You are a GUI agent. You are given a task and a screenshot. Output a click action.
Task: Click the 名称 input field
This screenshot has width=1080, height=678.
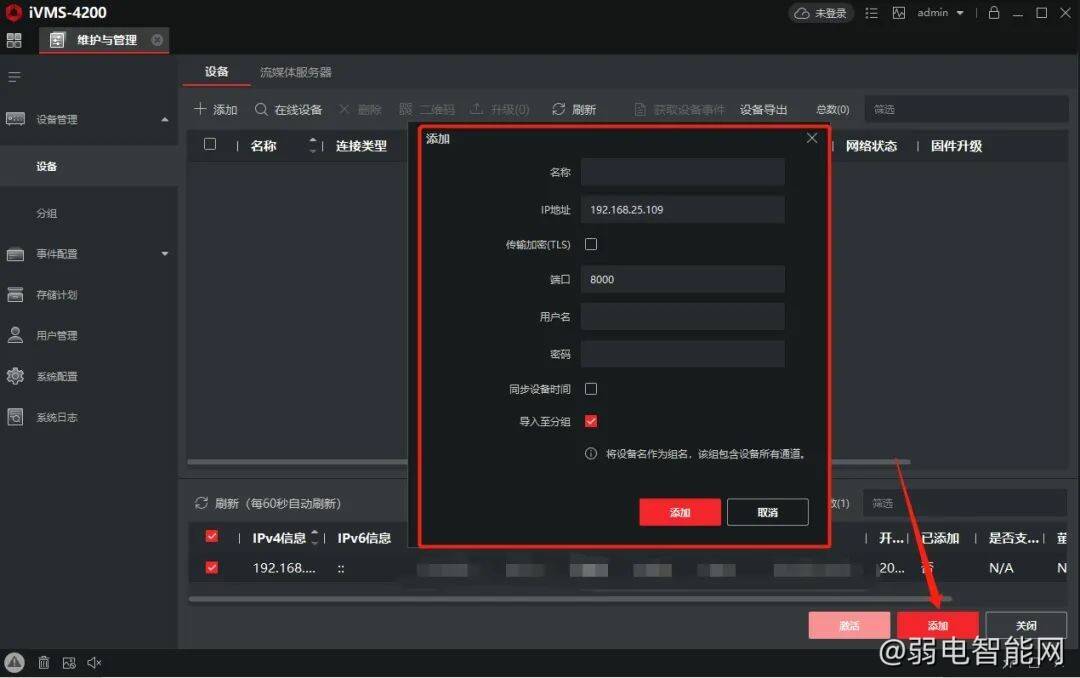pos(683,172)
